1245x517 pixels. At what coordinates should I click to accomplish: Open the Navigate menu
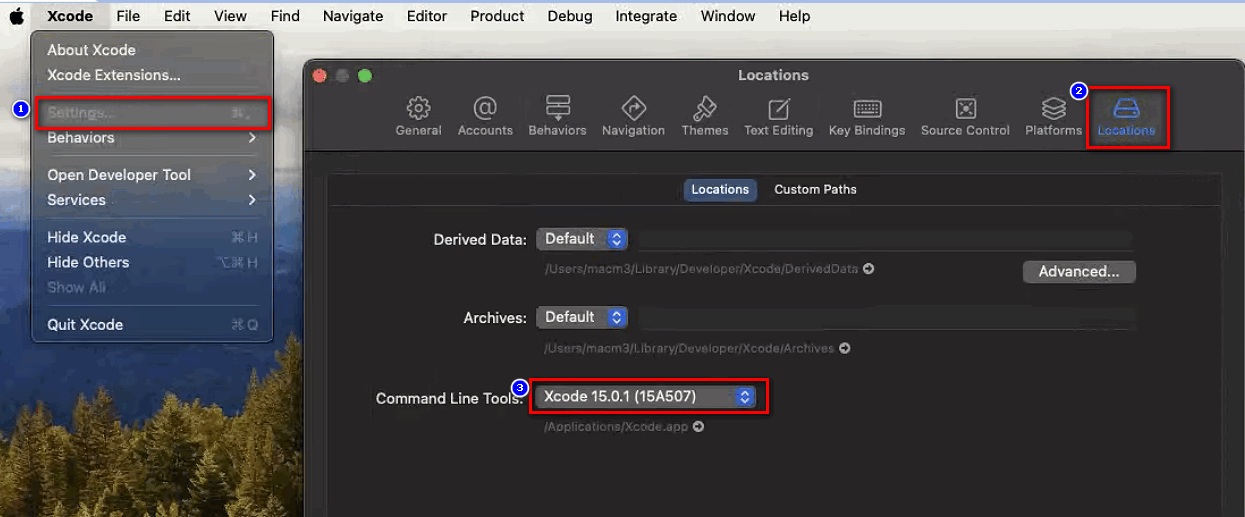click(x=353, y=16)
